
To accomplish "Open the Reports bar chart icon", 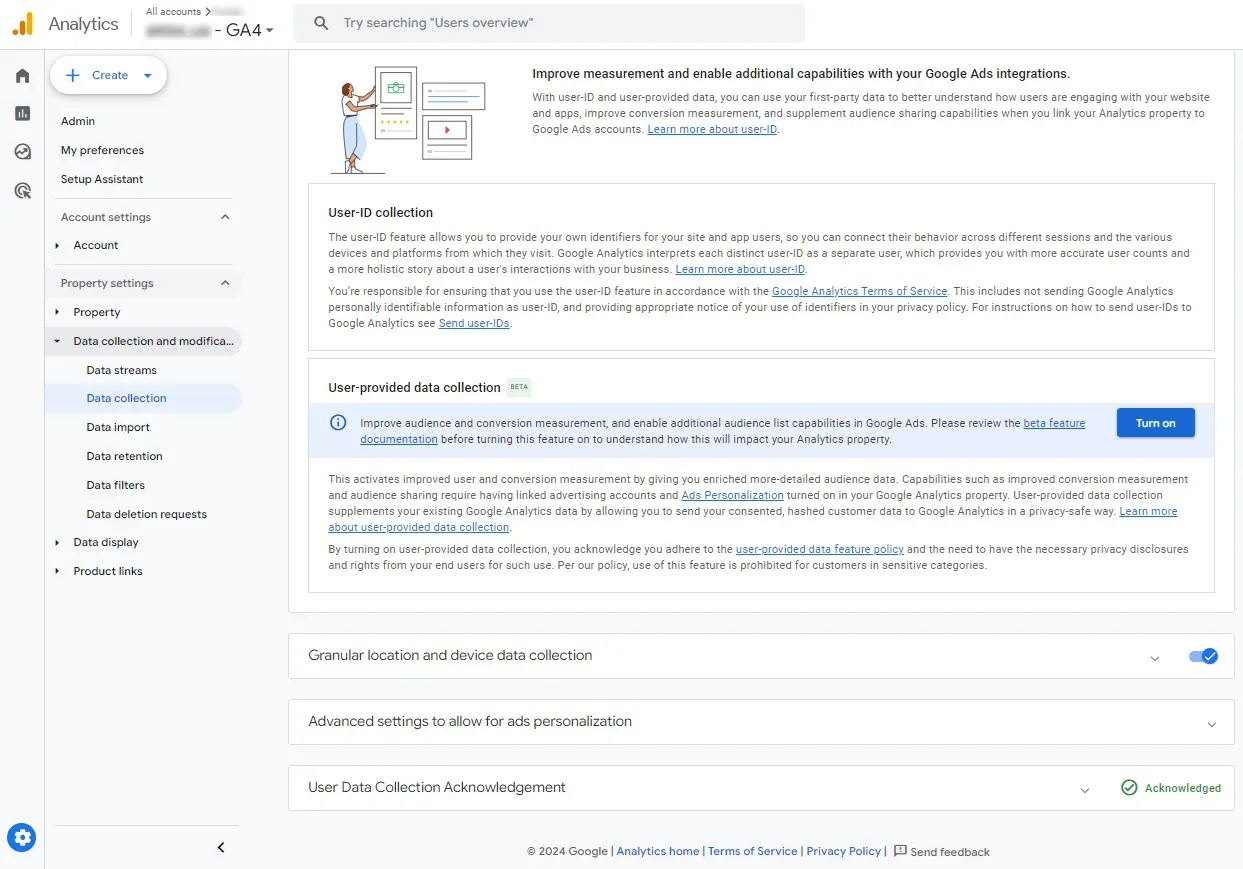I will 22,114.
